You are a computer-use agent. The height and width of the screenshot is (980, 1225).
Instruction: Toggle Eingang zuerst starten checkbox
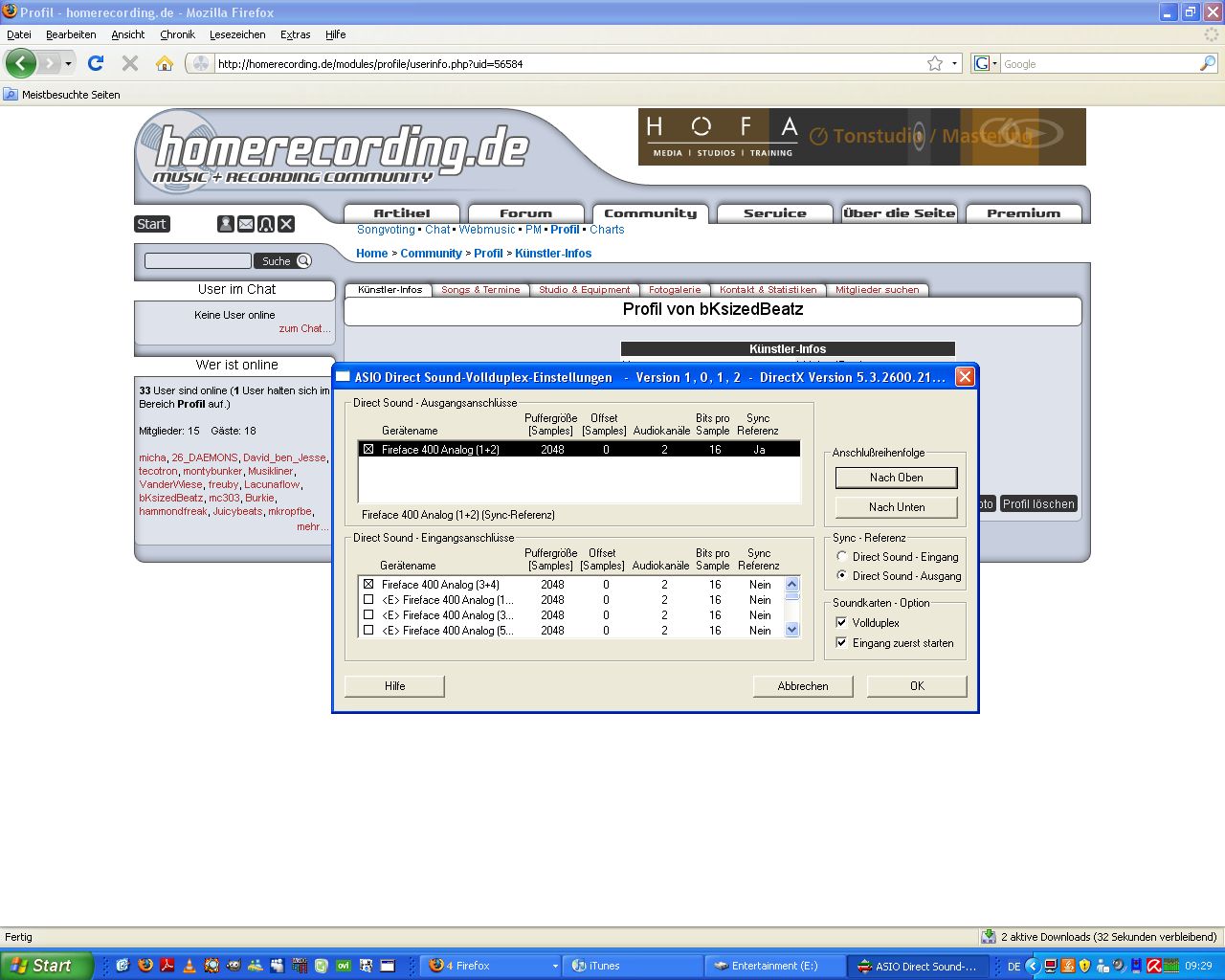pos(841,643)
